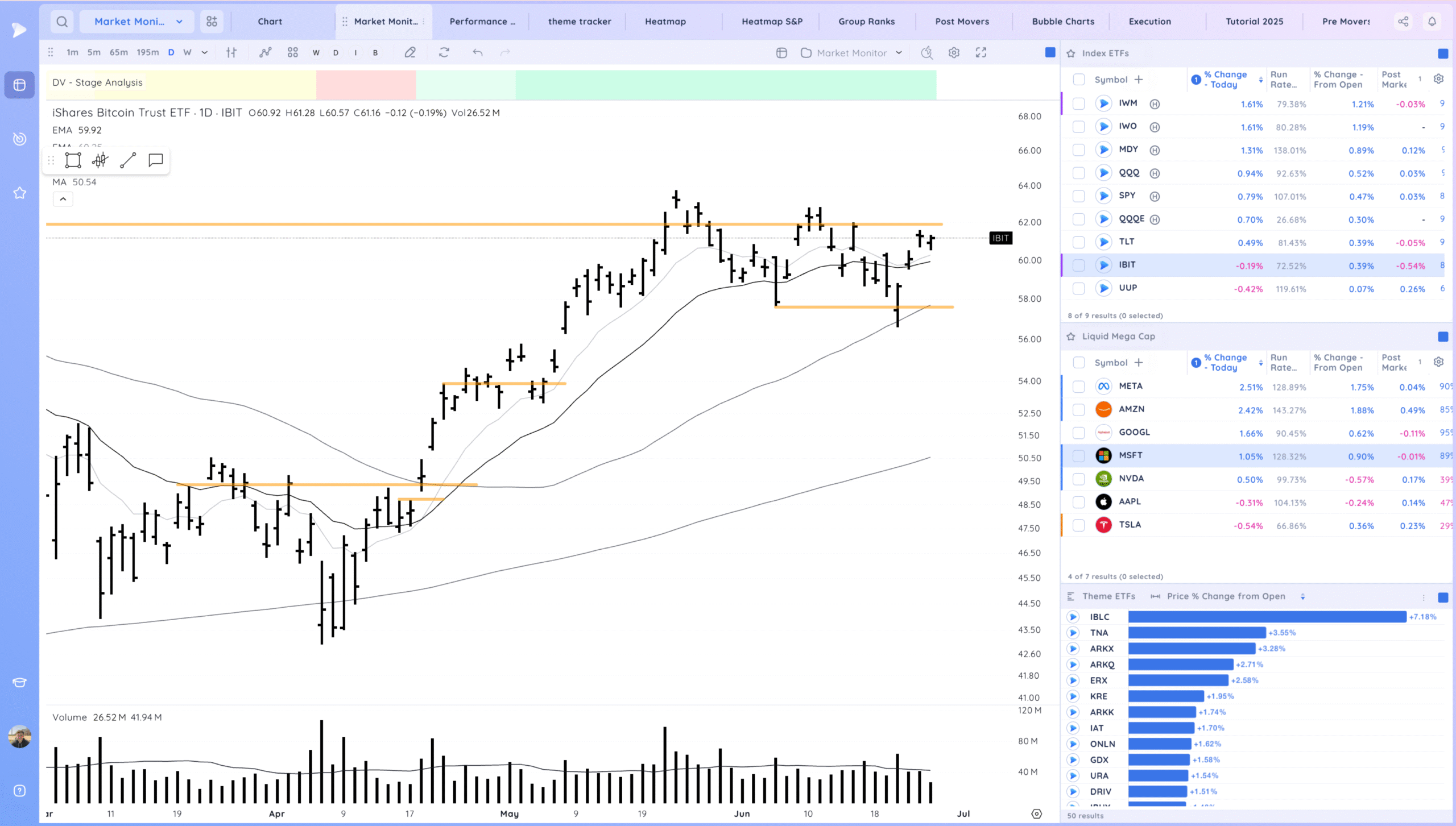Check the IWM row checkbox
Screen dimensions: 1456x826
[x=1078, y=103]
